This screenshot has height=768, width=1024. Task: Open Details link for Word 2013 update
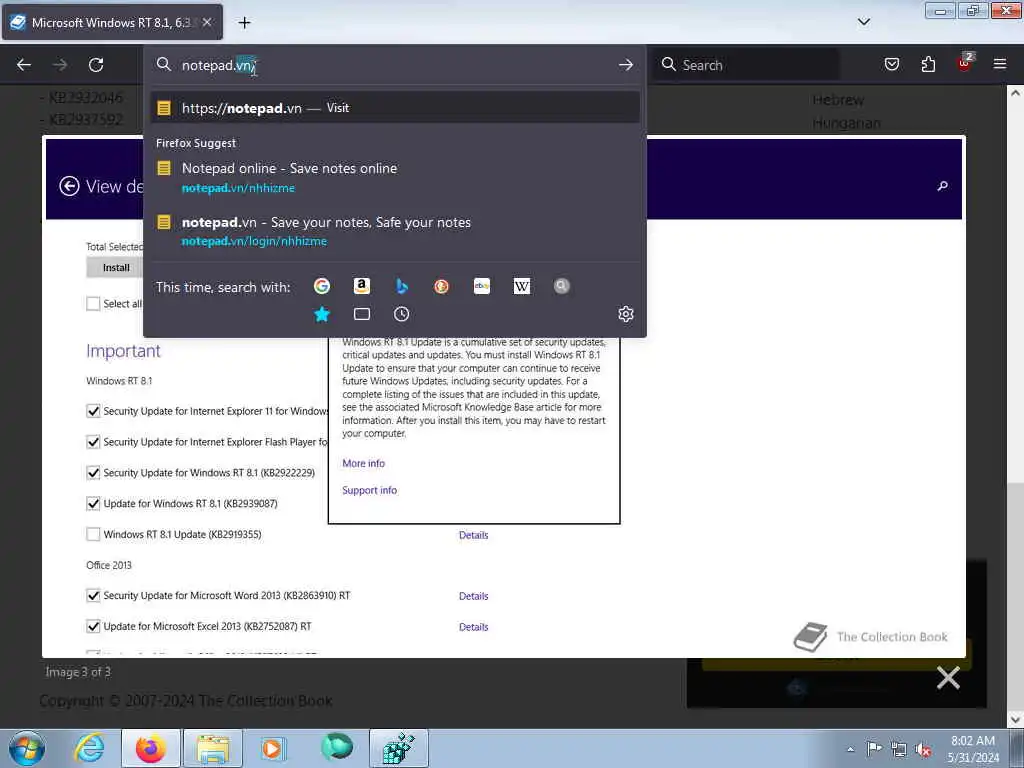tap(473, 596)
